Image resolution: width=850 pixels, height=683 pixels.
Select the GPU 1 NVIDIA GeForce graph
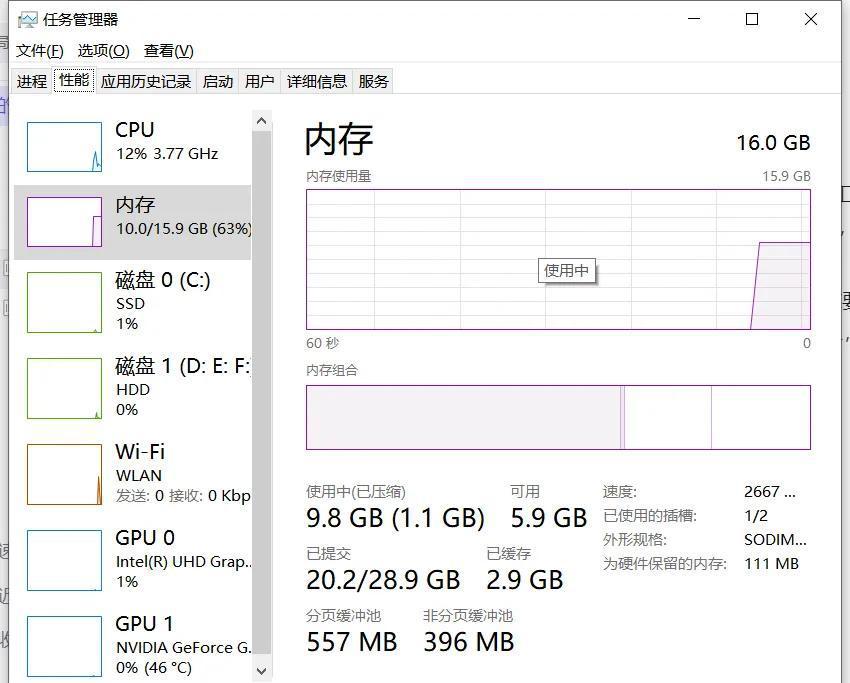click(65, 646)
